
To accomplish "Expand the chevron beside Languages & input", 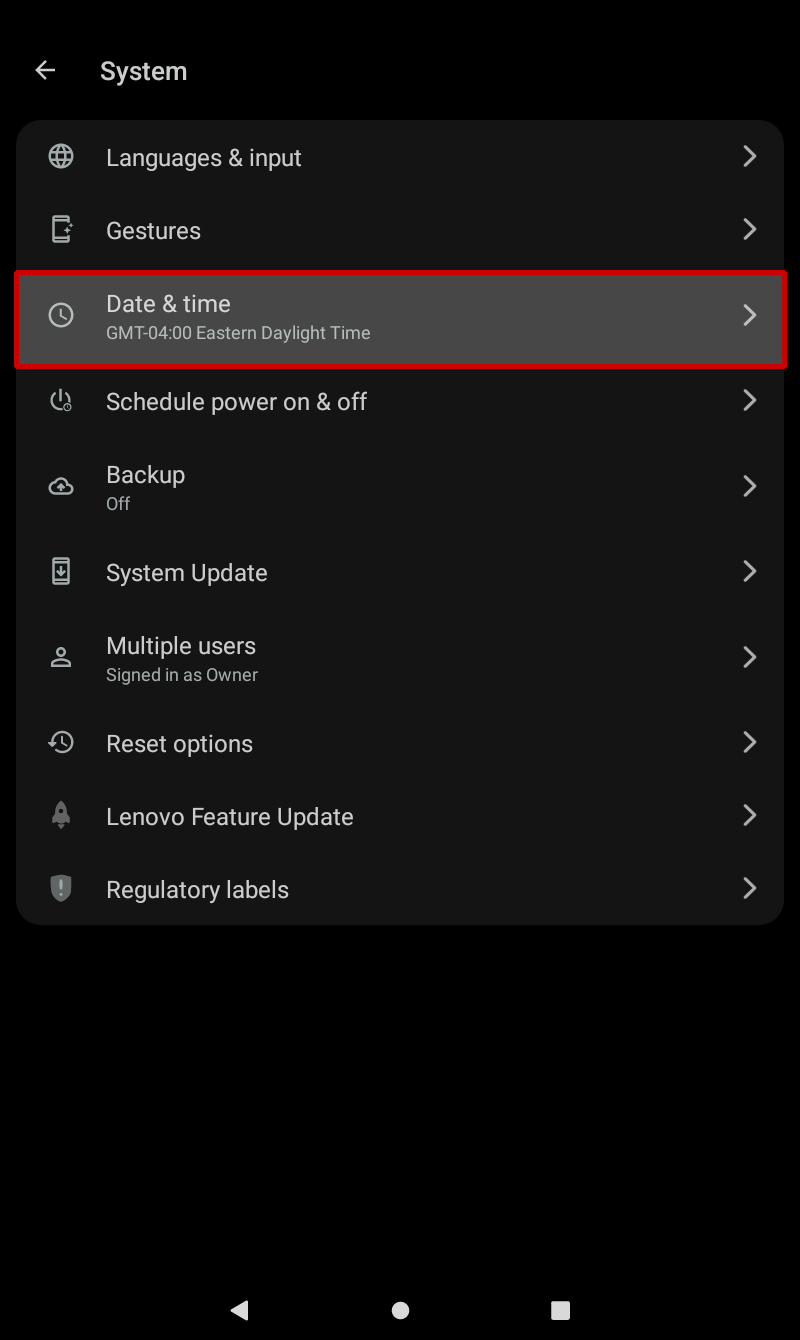I will point(749,156).
